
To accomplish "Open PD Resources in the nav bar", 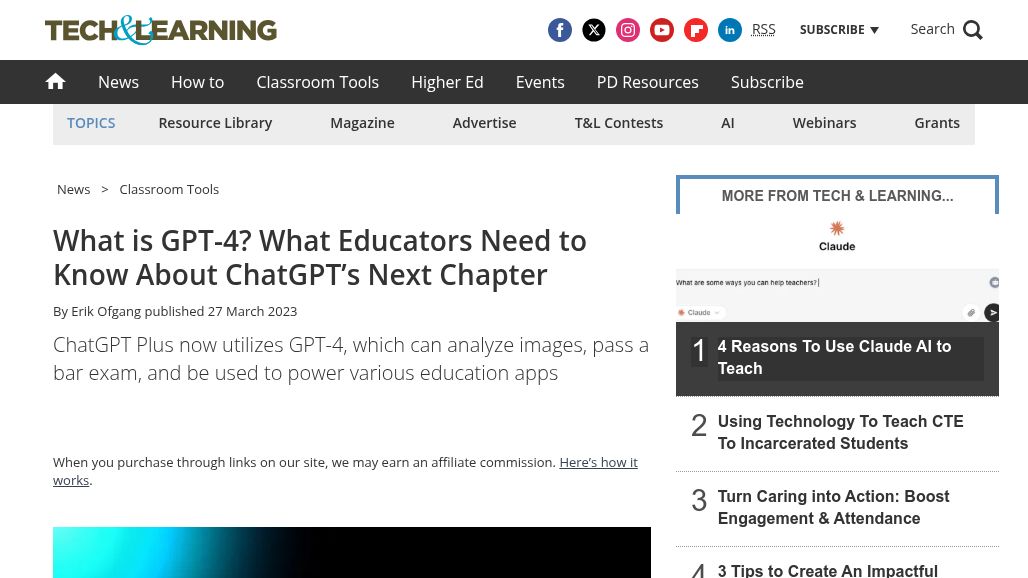I will coord(648,83).
